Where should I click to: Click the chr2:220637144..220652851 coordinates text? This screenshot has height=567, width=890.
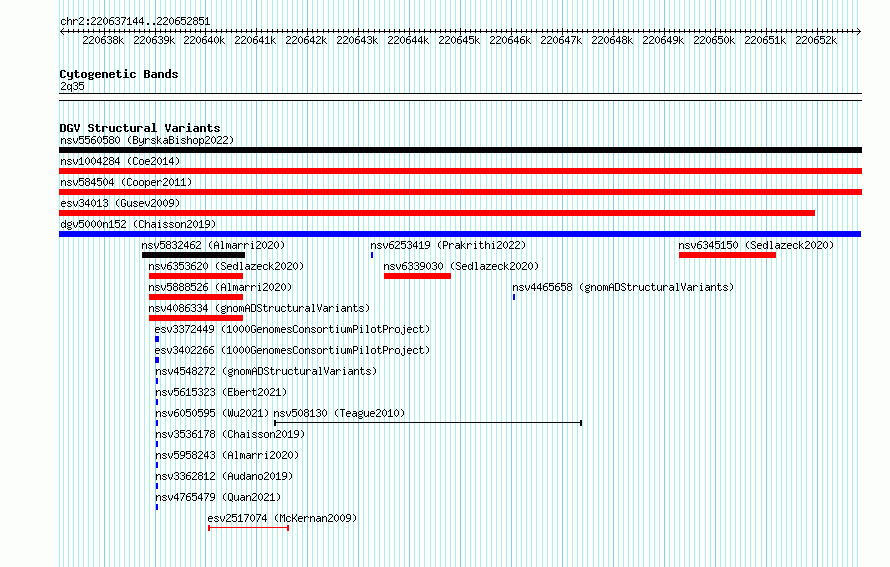[x=135, y=22]
